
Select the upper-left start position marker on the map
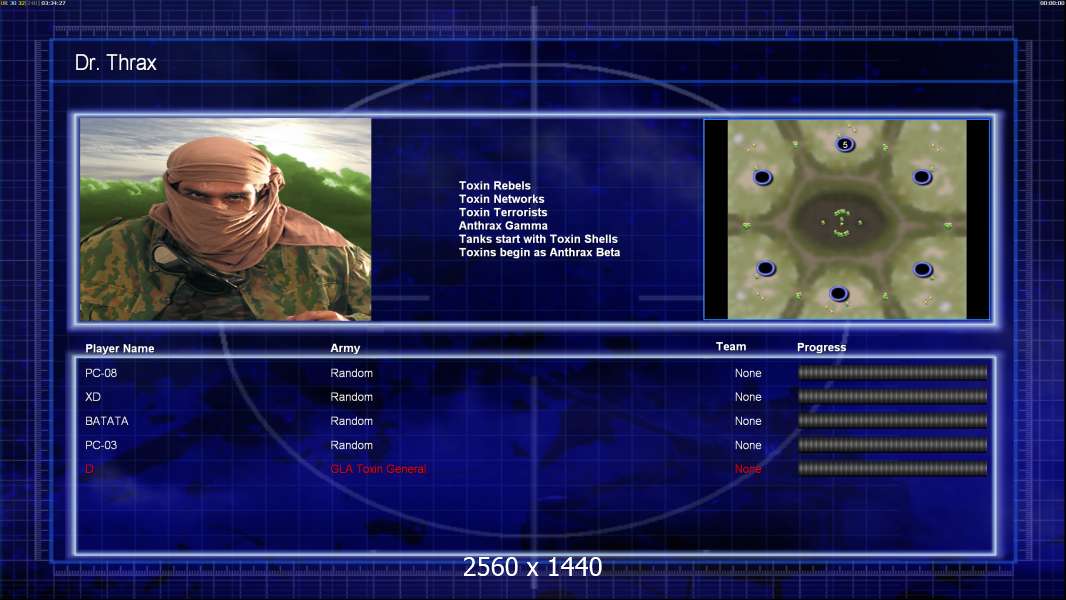(x=763, y=177)
